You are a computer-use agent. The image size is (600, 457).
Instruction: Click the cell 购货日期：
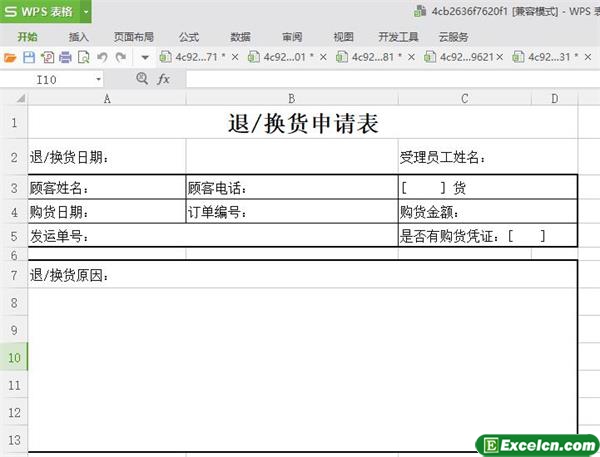tap(107, 212)
